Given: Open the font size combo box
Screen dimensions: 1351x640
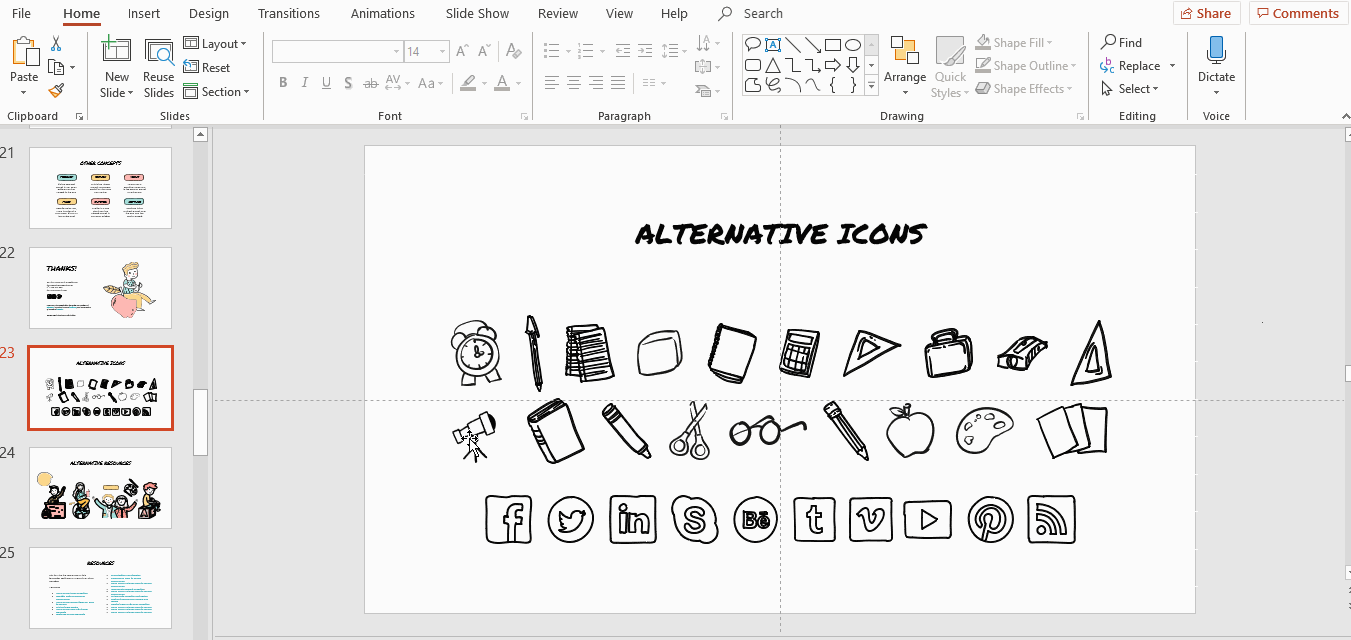Looking at the screenshot, I should coord(426,51).
